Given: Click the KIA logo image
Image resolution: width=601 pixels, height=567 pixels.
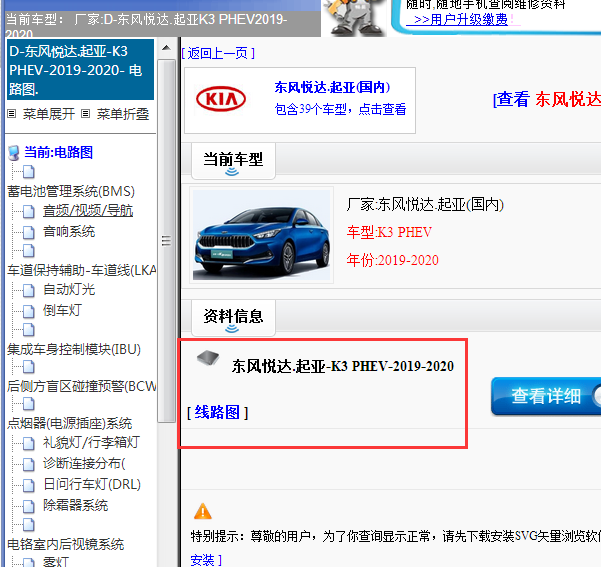Looking at the screenshot, I should 221,99.
